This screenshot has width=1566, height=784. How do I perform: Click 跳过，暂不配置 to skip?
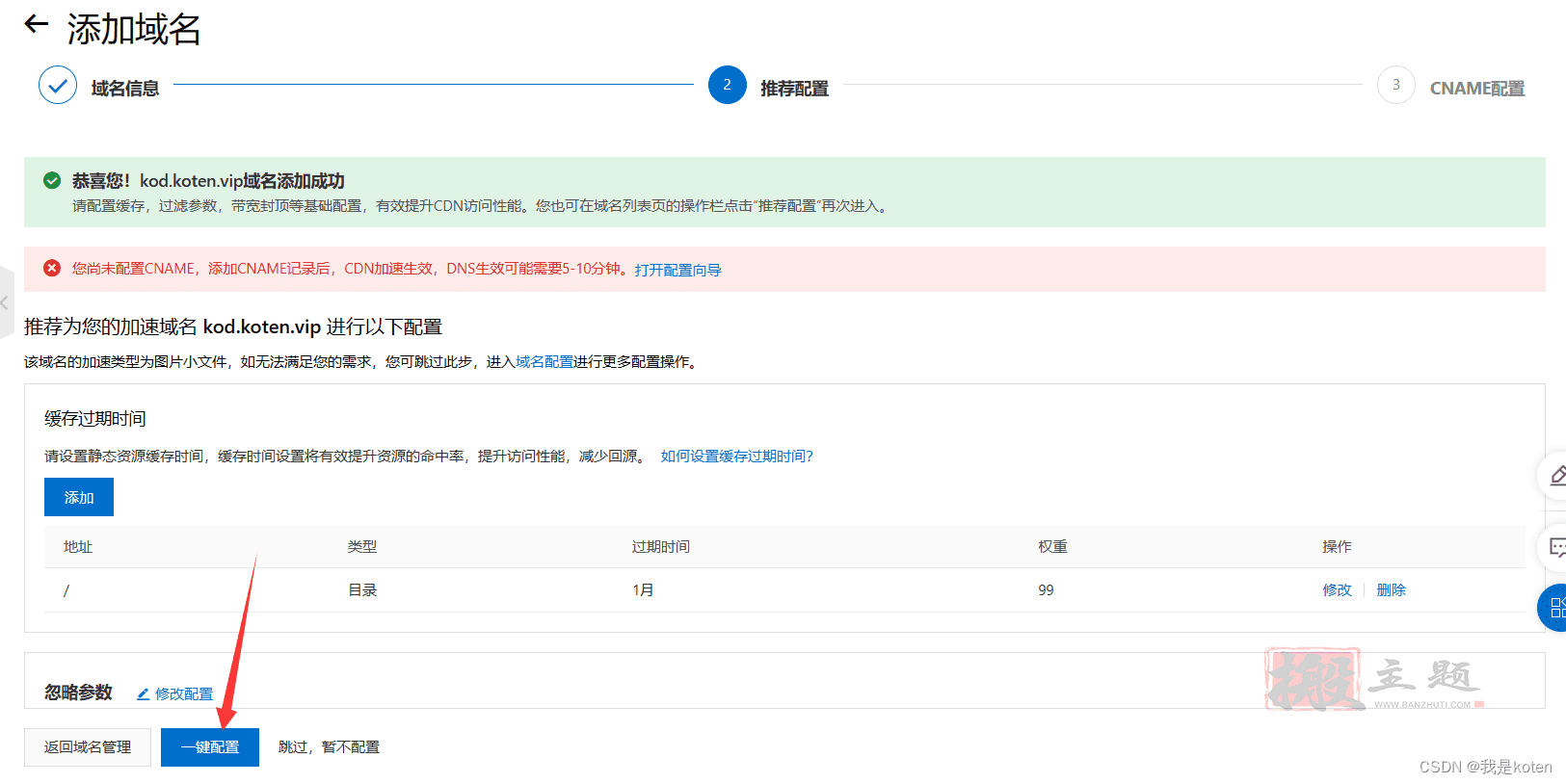[329, 747]
